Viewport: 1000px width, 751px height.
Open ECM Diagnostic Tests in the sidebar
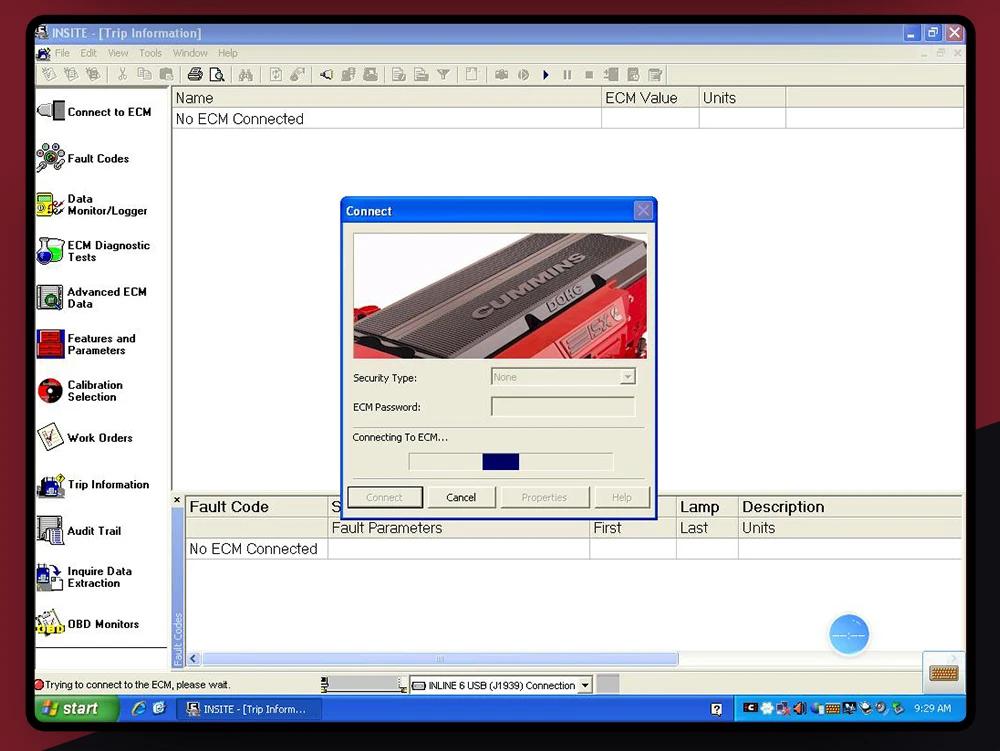click(50, 251)
